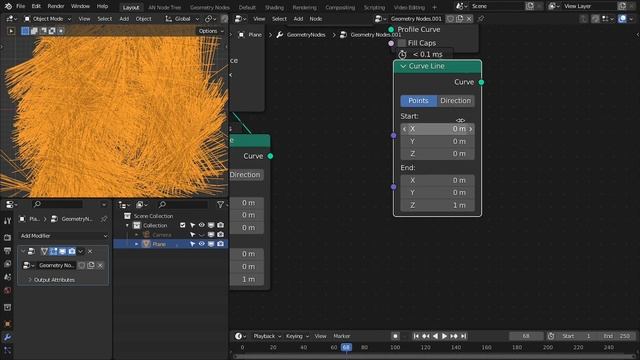Toggle Camera selectability arrow icon
Screen dimensions: 640x360
[192, 235]
